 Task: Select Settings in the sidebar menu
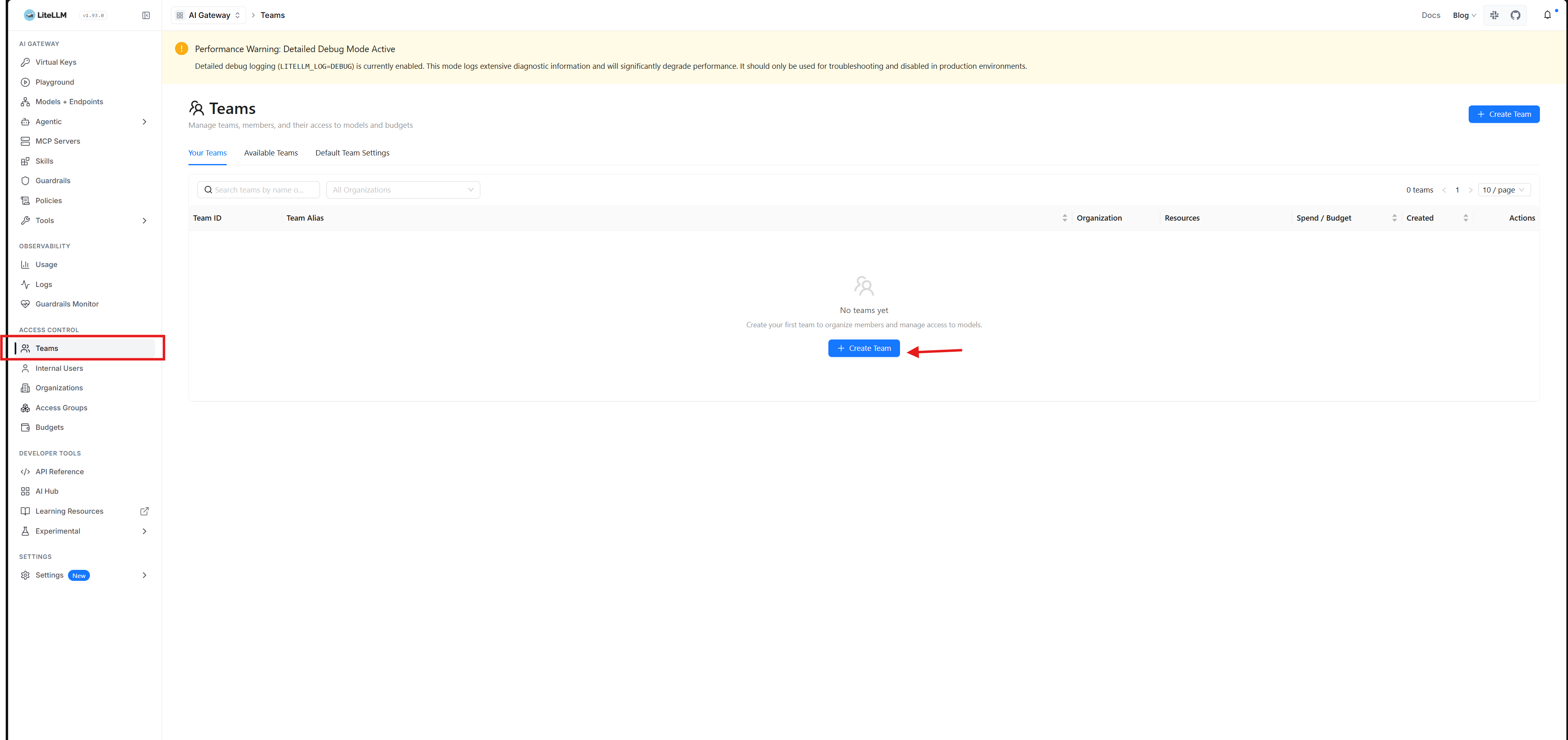tap(85, 575)
